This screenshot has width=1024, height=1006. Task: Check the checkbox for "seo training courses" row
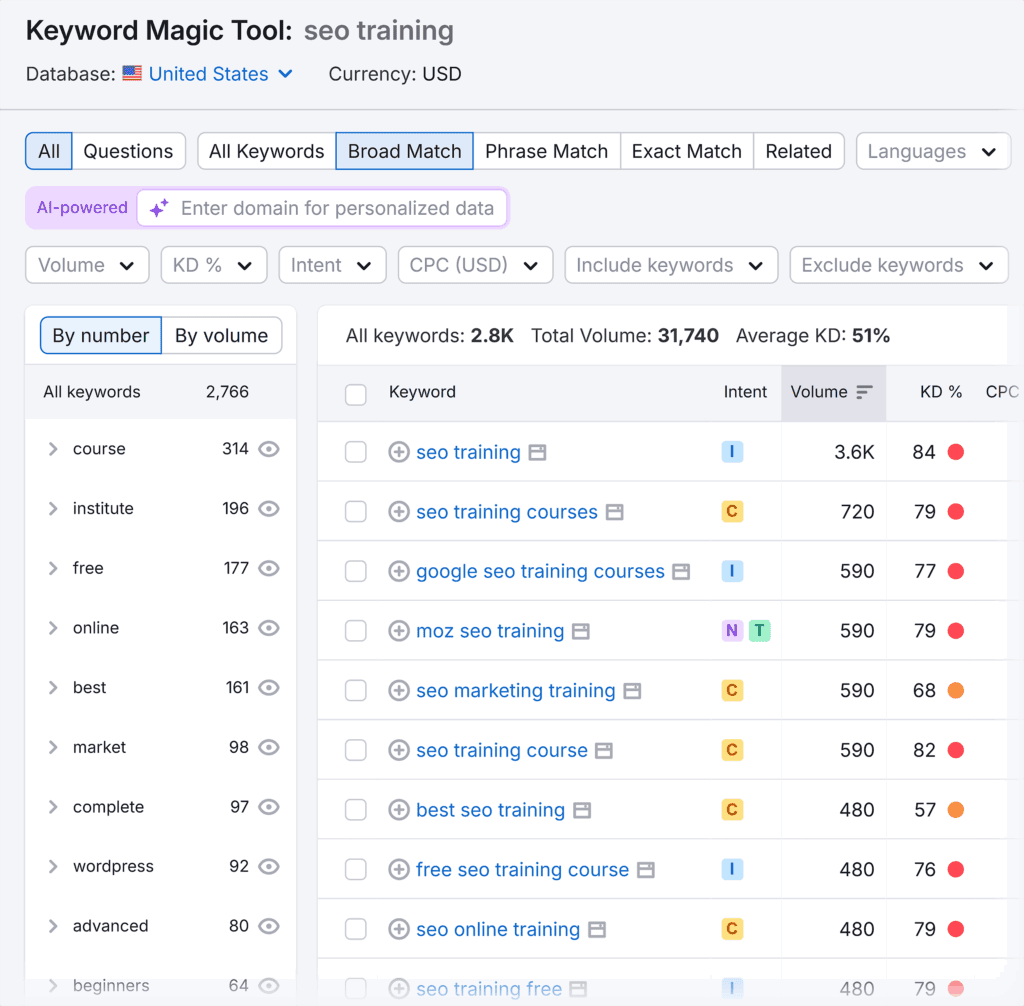[356, 511]
